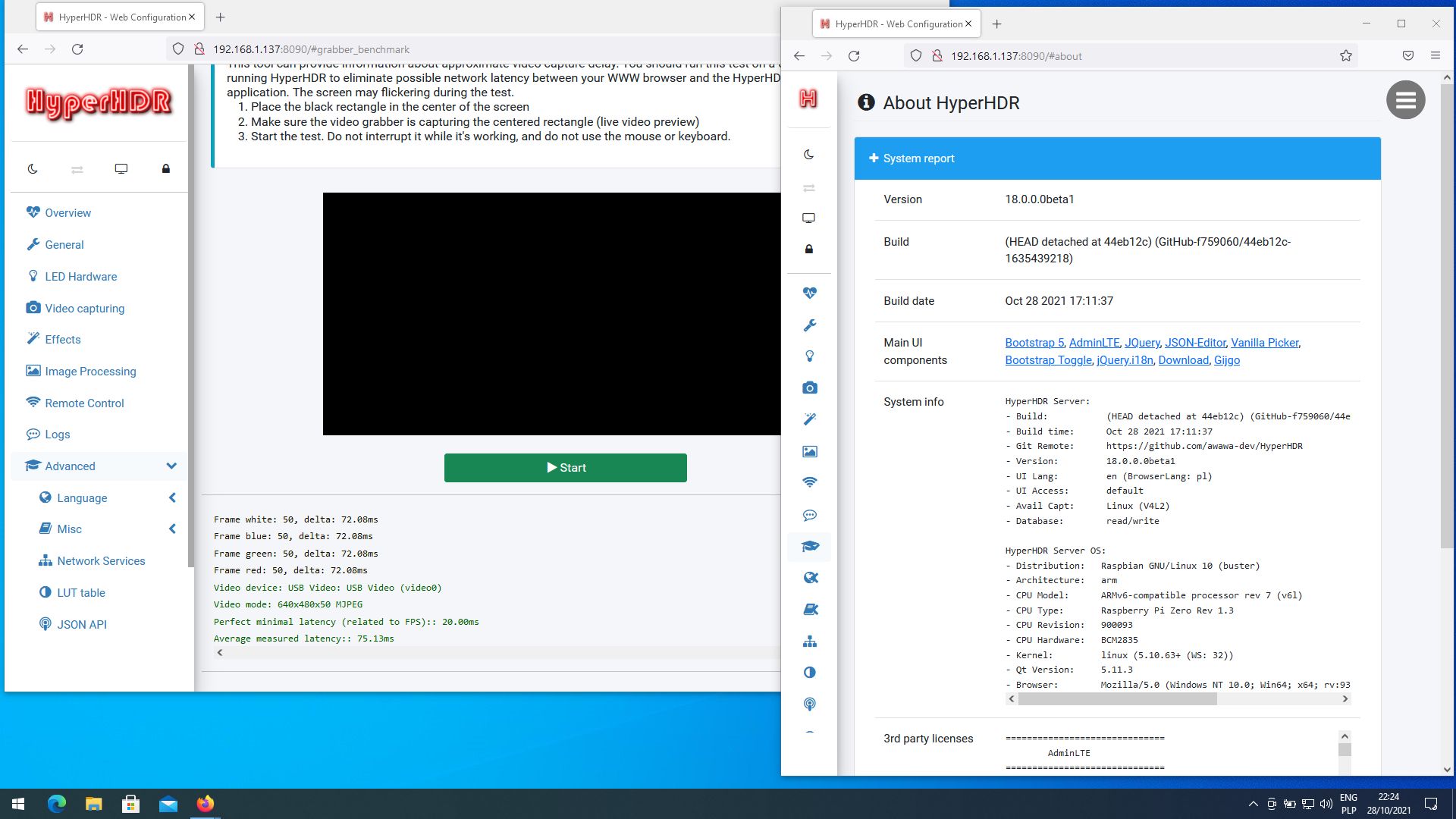Image resolution: width=1456 pixels, height=819 pixels.
Task: Click the half-circle LUT table icon in About window
Action: (x=810, y=673)
